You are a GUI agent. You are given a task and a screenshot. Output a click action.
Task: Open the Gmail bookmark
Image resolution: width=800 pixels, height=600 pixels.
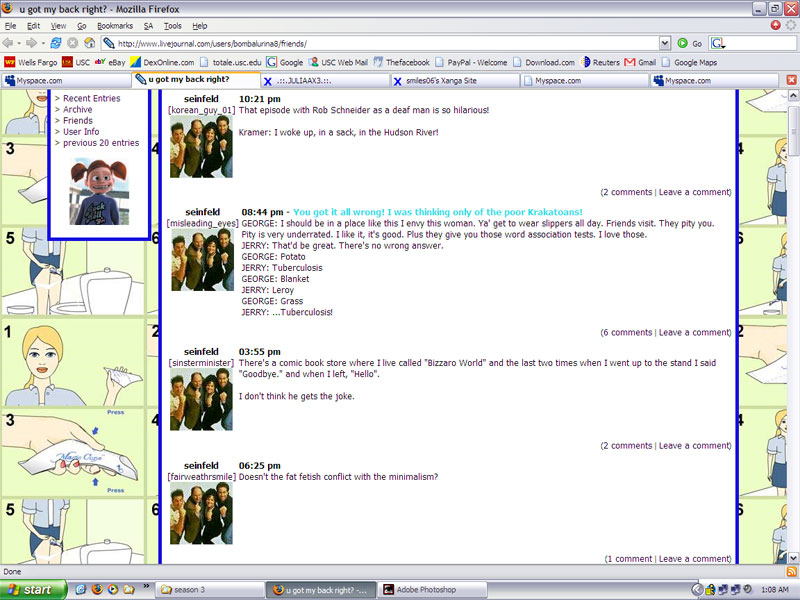click(640, 62)
